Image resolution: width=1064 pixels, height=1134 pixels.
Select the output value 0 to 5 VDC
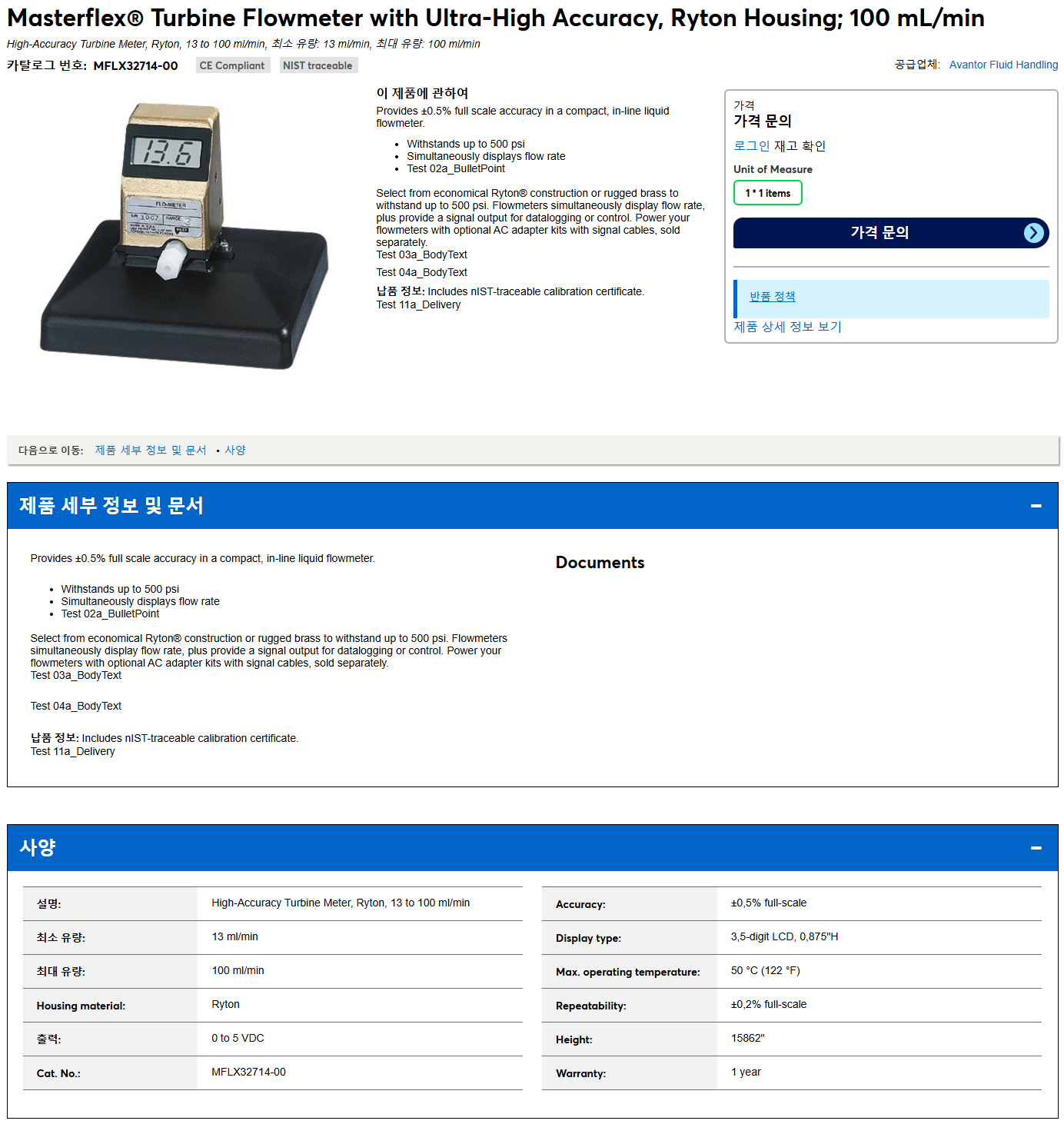point(238,1038)
